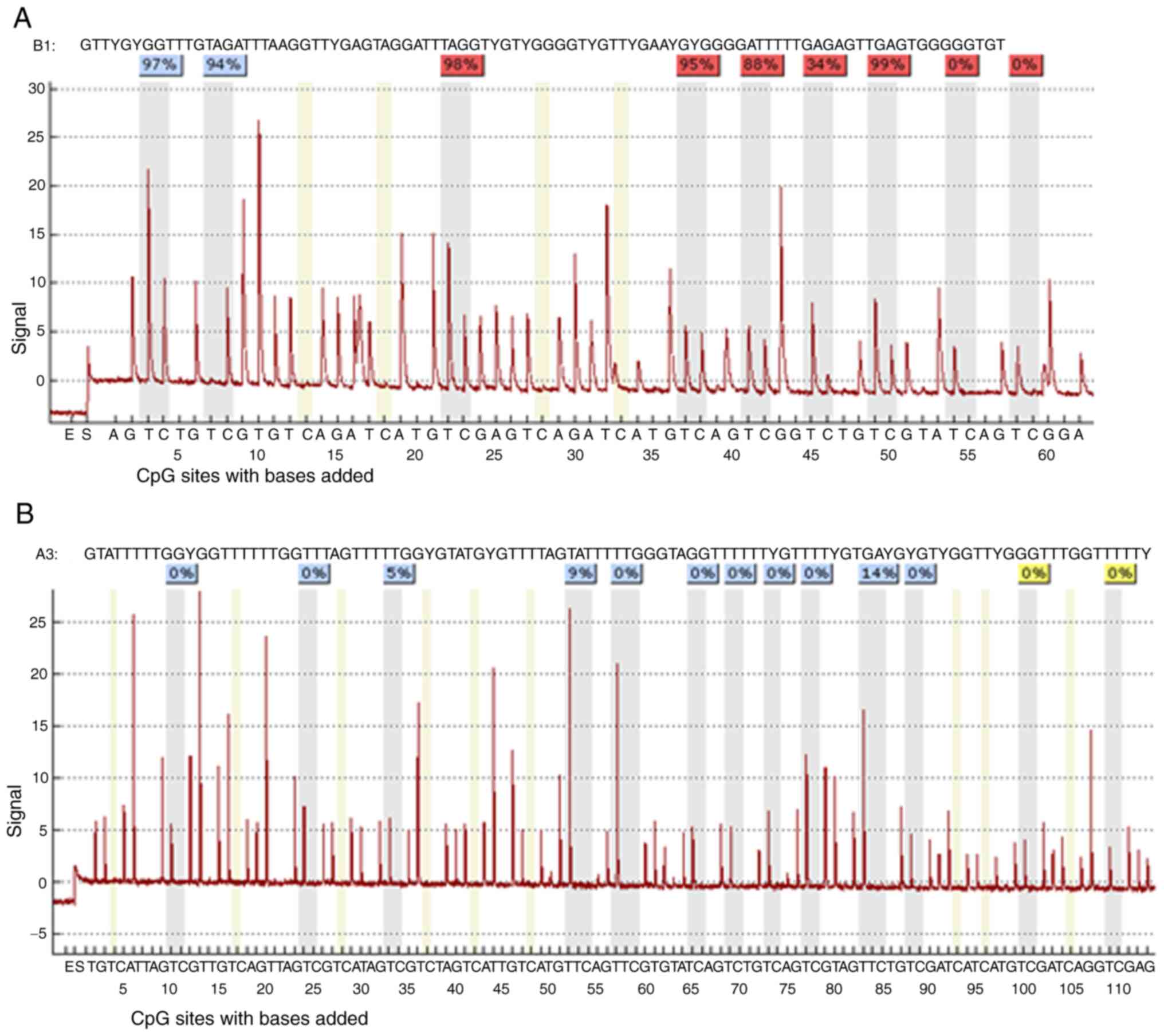
Task: Click the y-axis value 30 in panel A
Action: coord(36,89)
